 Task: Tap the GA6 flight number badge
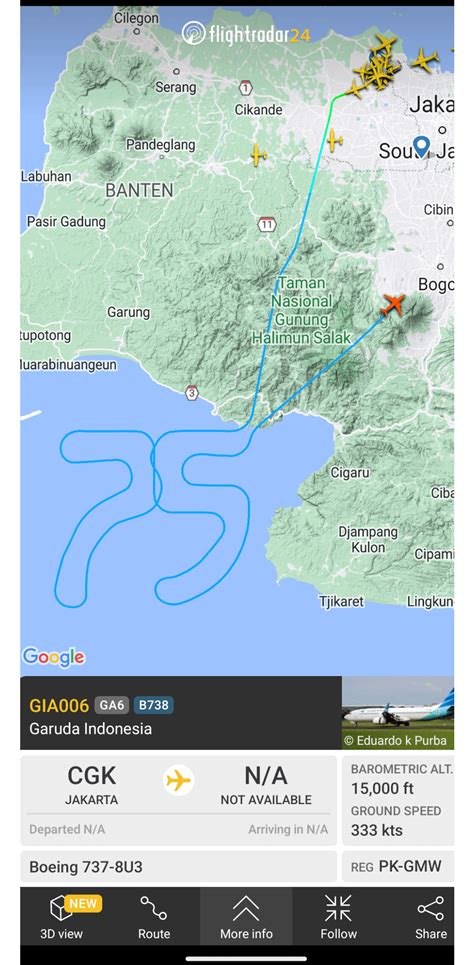[x=111, y=705]
